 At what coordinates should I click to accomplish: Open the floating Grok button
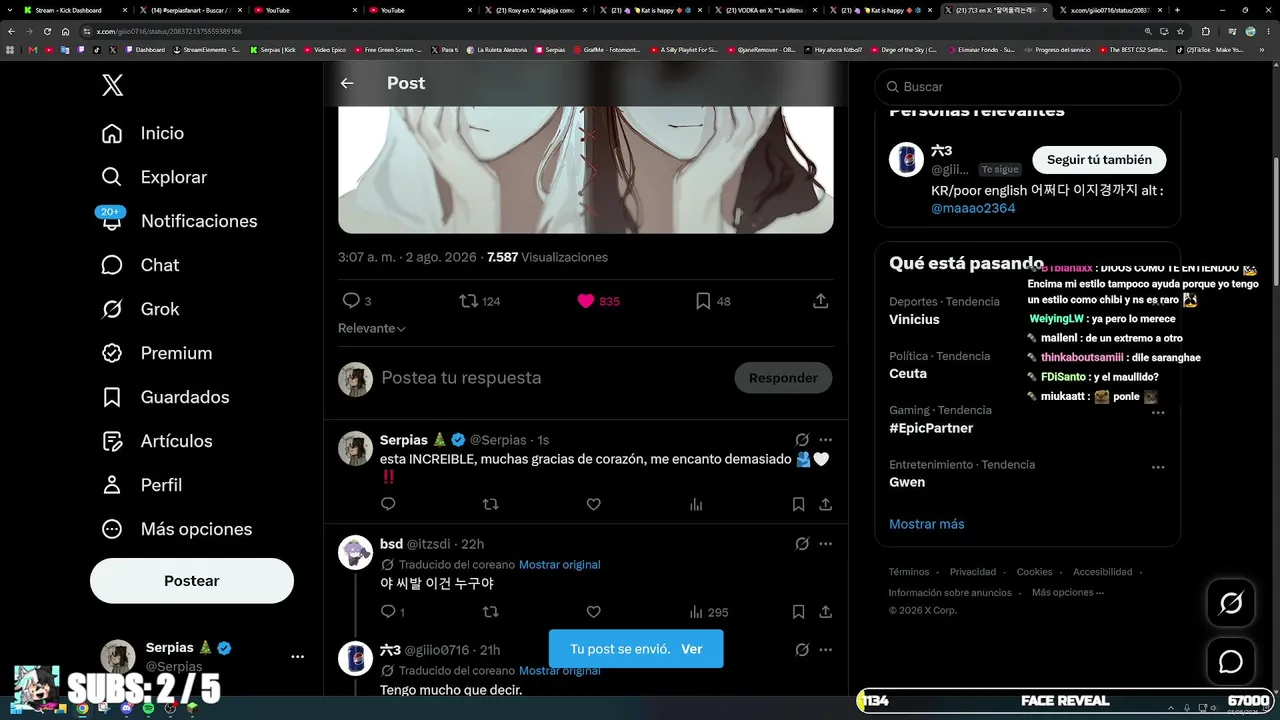[x=1231, y=603]
